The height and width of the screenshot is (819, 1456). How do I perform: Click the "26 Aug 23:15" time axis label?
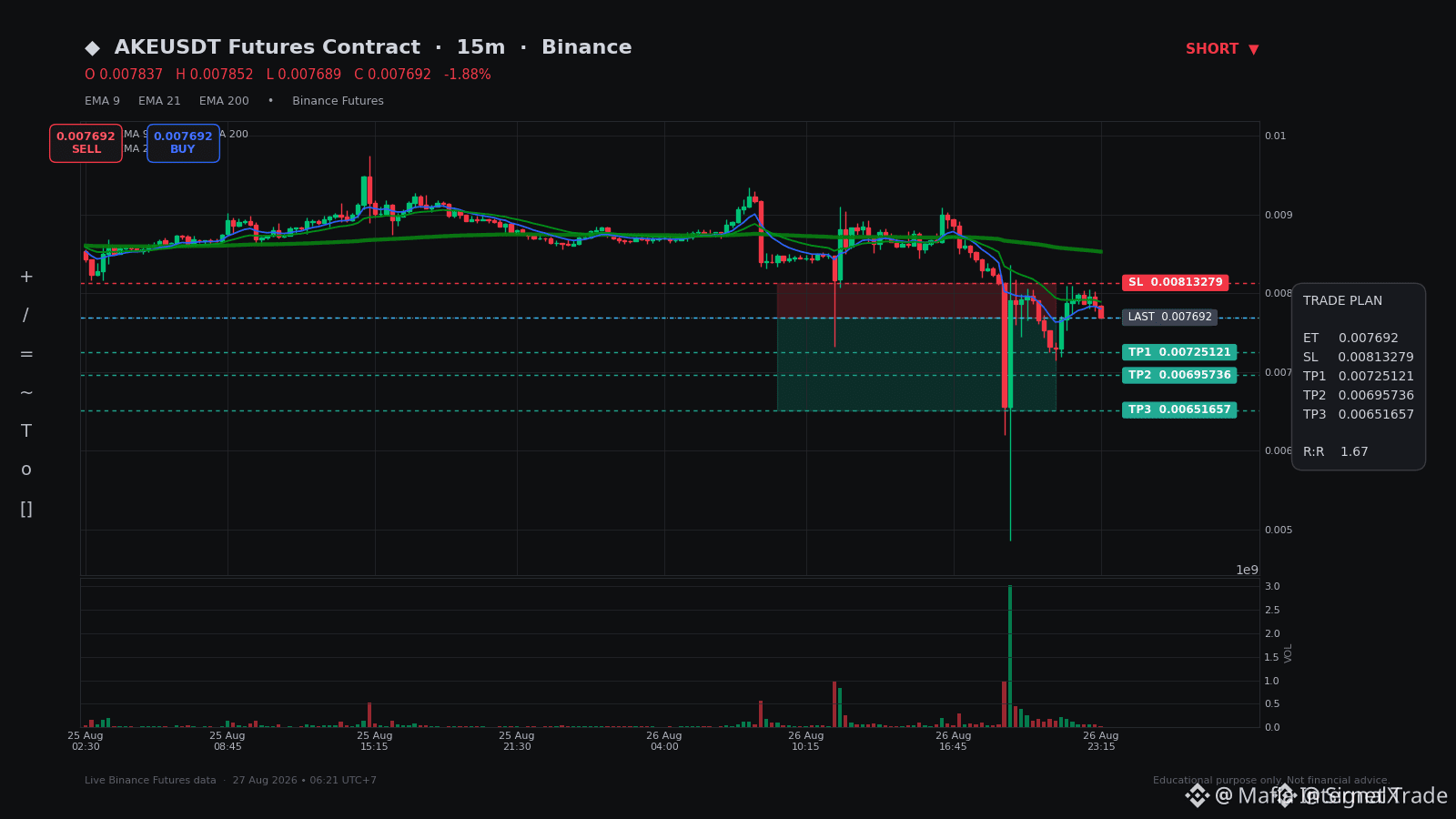pyautogui.click(x=1101, y=741)
